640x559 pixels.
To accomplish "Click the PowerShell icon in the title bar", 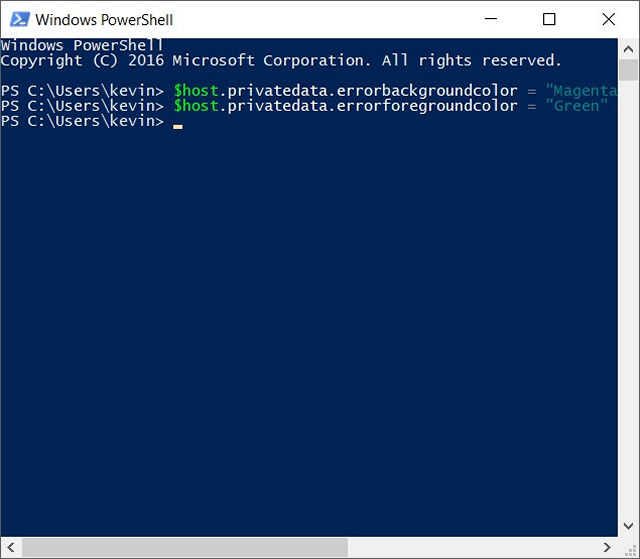I will pyautogui.click(x=18, y=19).
